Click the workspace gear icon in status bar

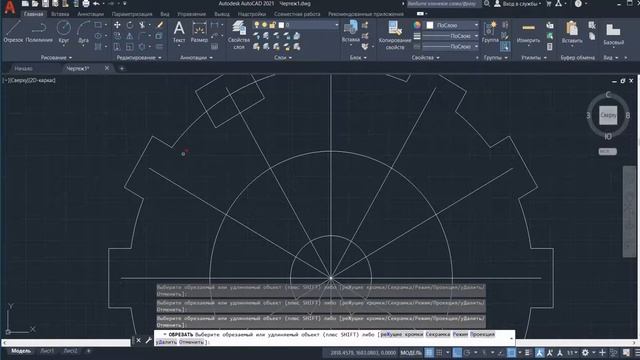(585, 353)
